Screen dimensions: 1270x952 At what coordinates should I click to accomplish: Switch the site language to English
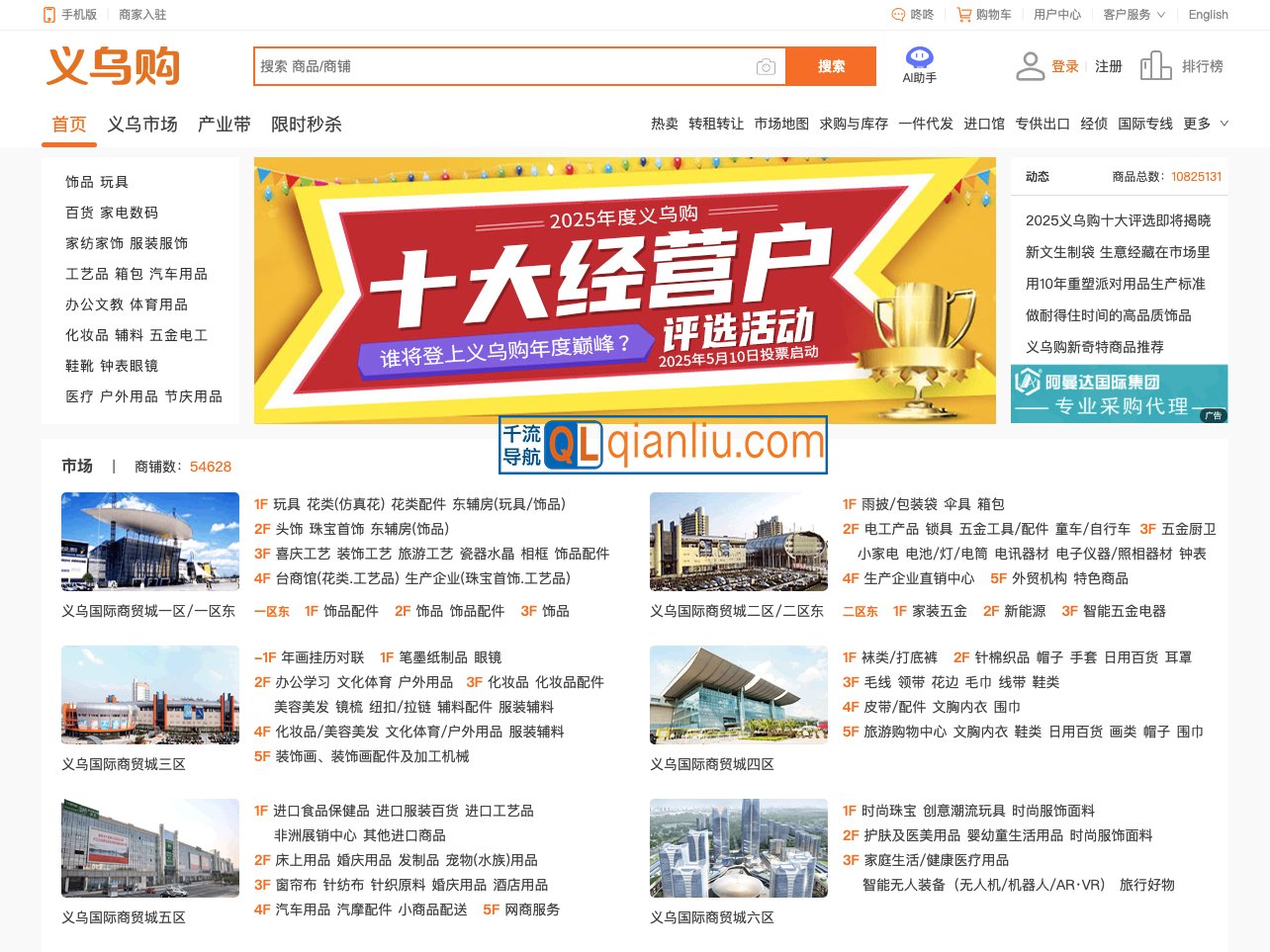tap(1208, 15)
